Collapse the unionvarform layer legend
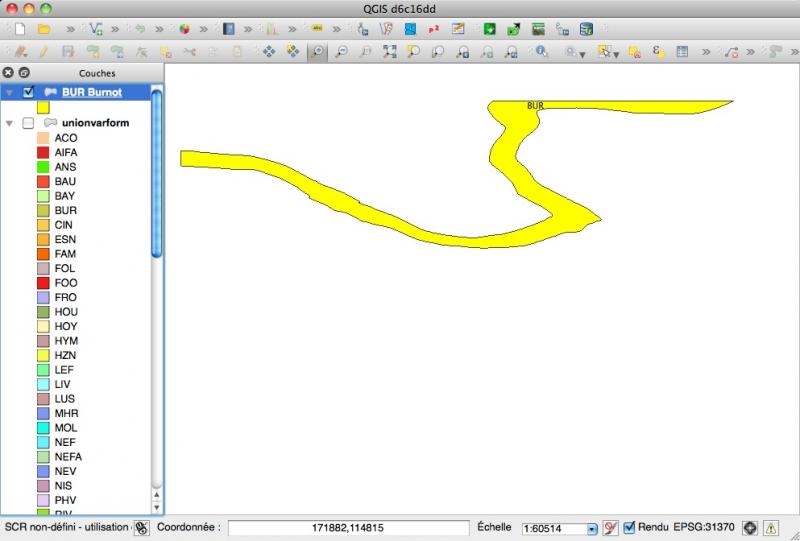This screenshot has width=800, height=541. [x=10, y=123]
